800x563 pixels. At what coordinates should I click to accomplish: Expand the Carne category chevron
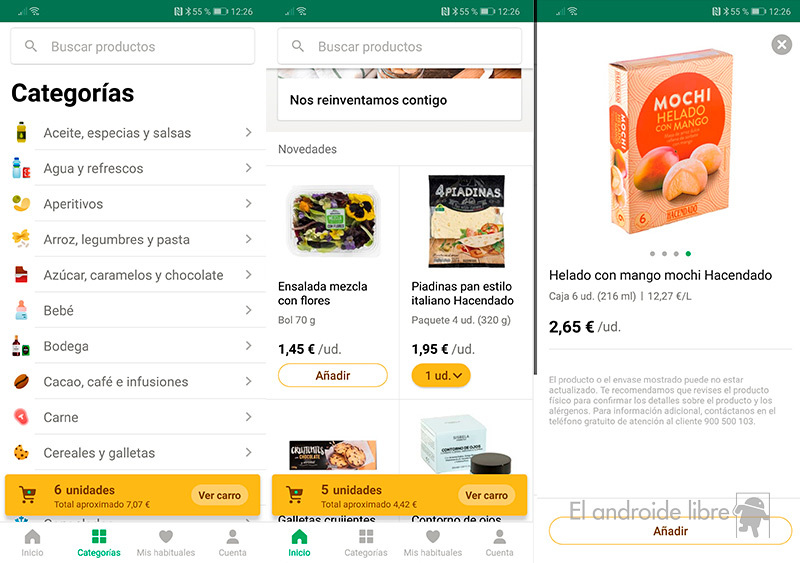point(248,417)
